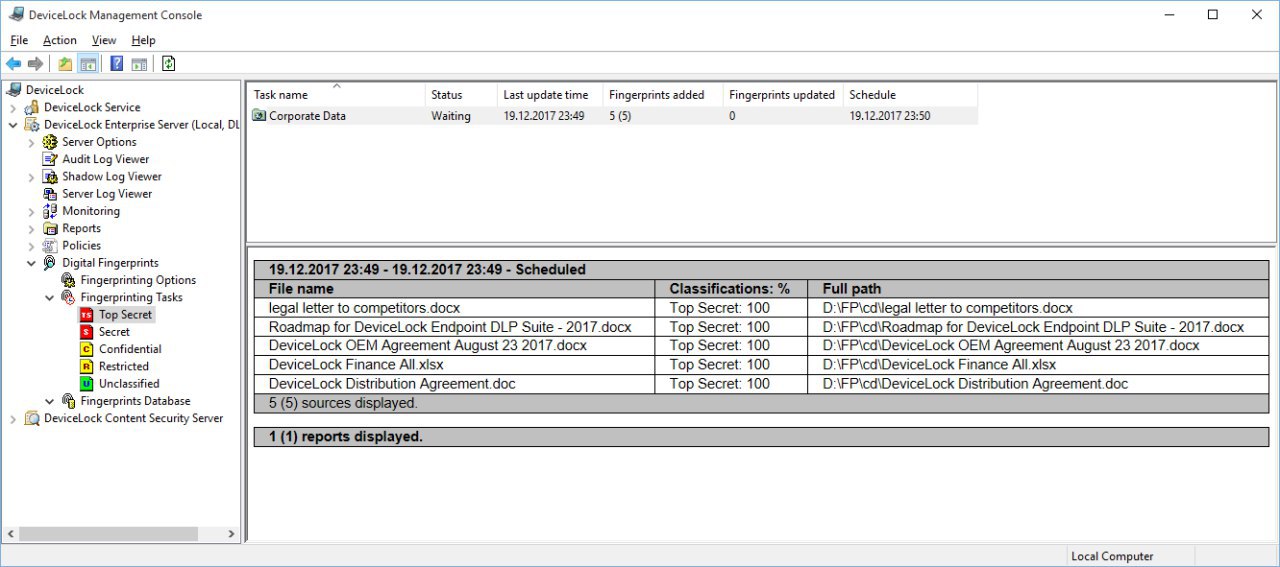The height and width of the screenshot is (567, 1280).
Task: Sort by the Fingerprints added column header
Action: pyautogui.click(x=663, y=95)
